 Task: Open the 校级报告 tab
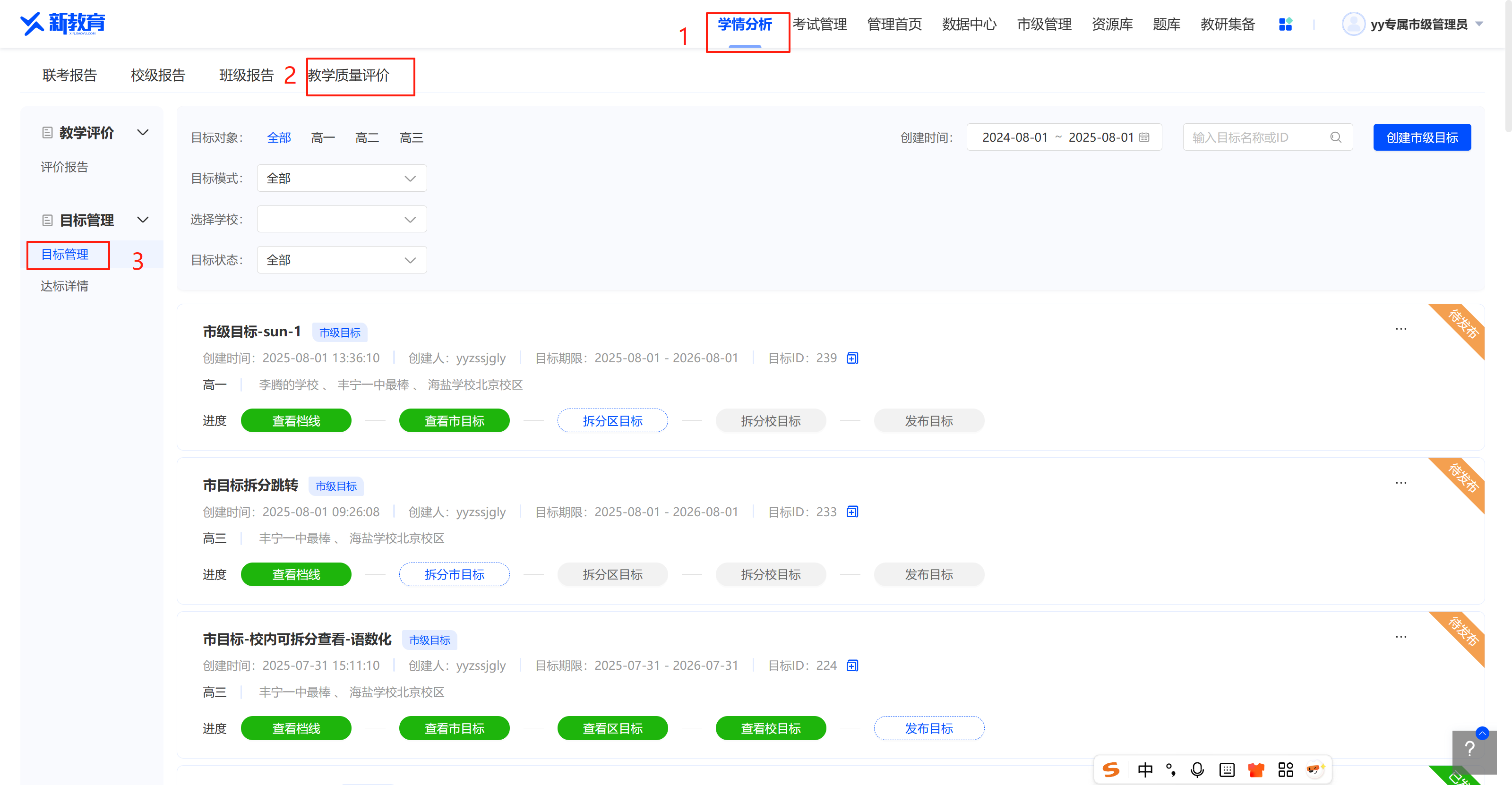coord(158,75)
